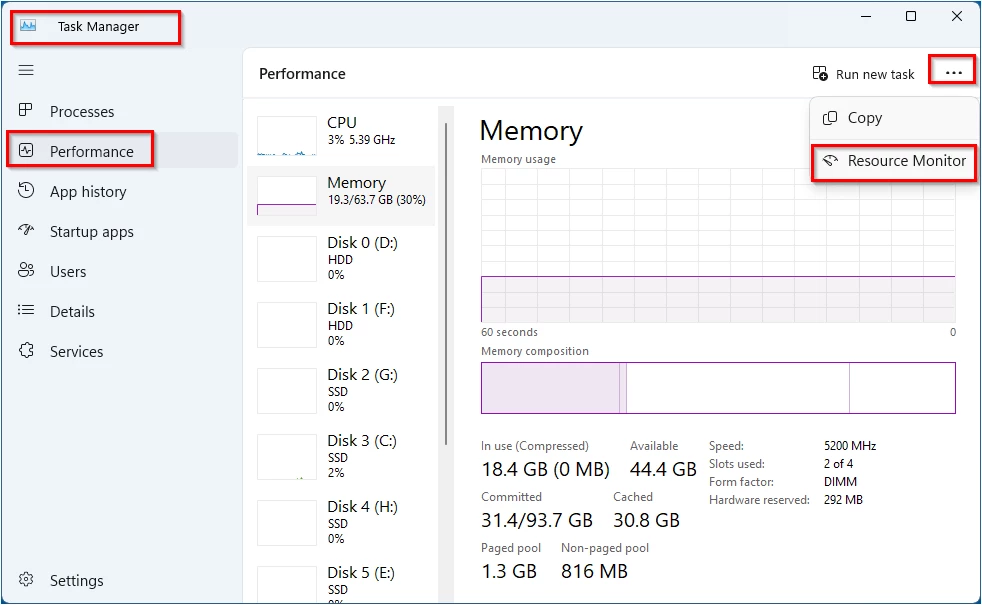Screen dimensions: 982x605
Task: Click the 816 MB non-paged pool value
Action: (x=594, y=571)
